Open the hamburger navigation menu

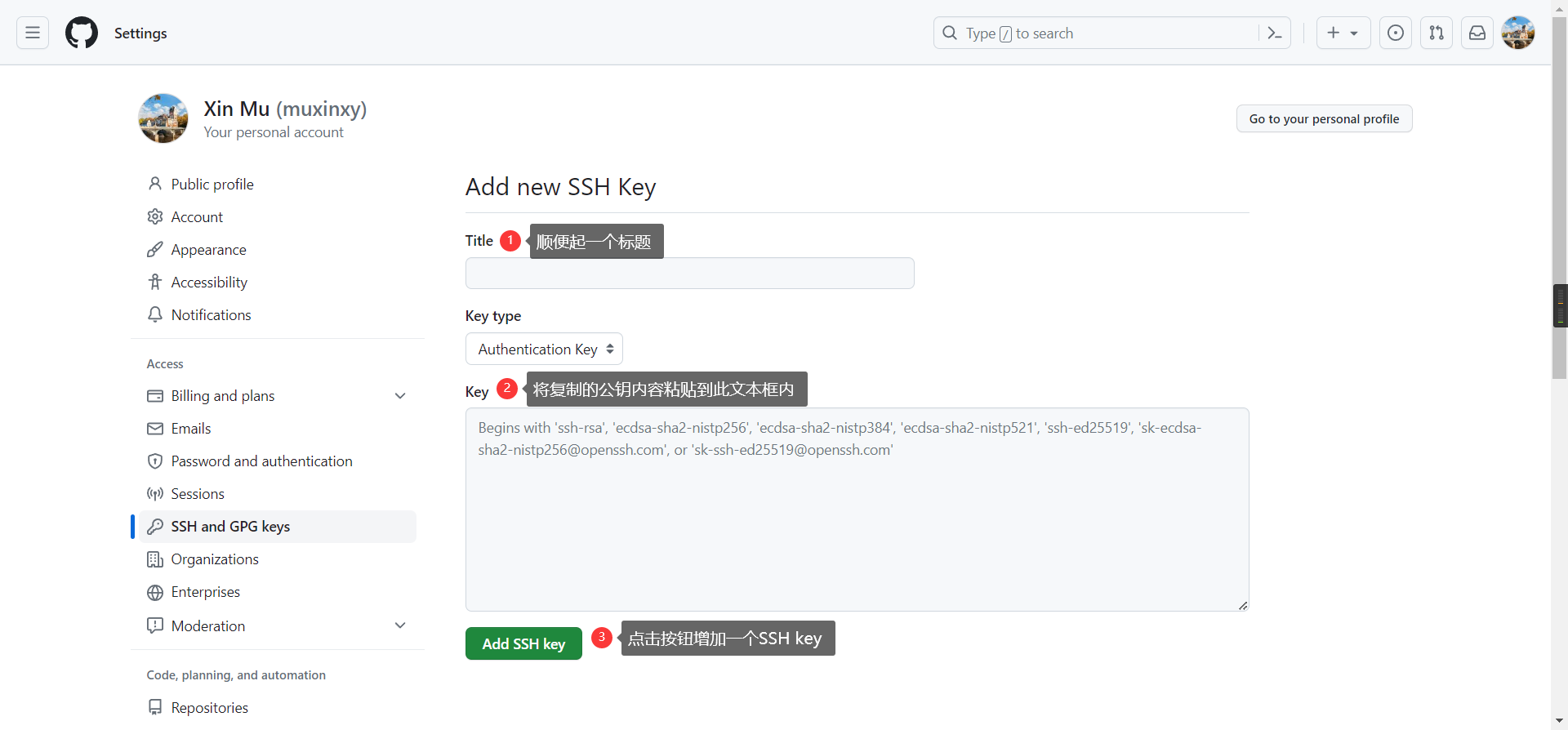click(x=33, y=33)
